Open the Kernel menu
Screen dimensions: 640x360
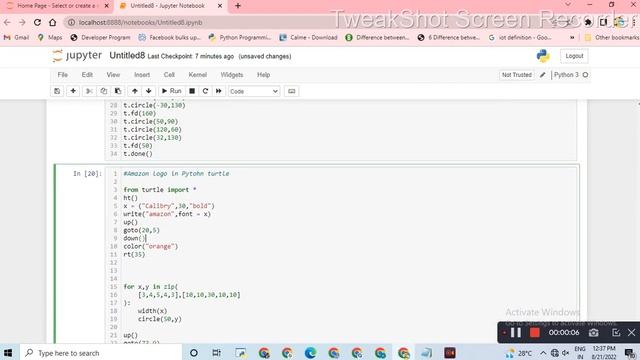198,75
